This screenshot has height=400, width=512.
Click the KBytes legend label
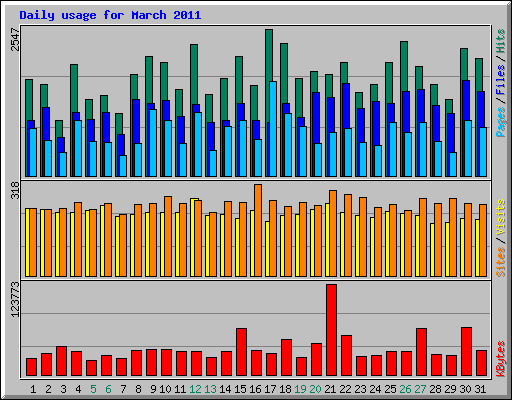501,359
